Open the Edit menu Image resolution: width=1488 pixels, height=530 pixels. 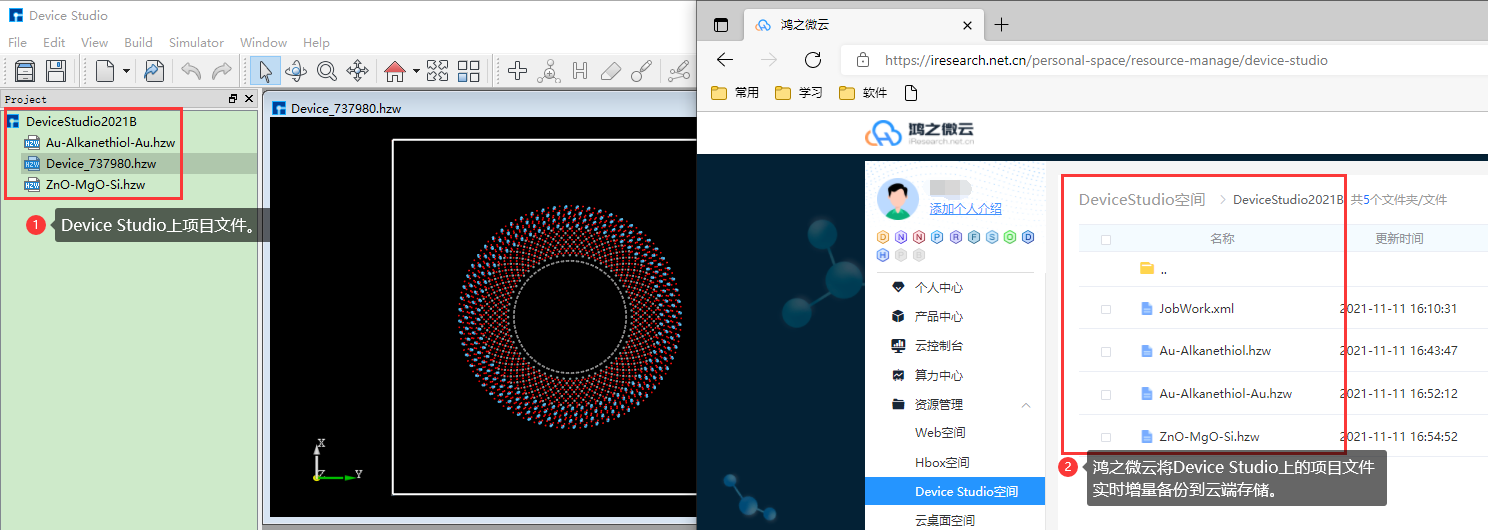click(54, 42)
